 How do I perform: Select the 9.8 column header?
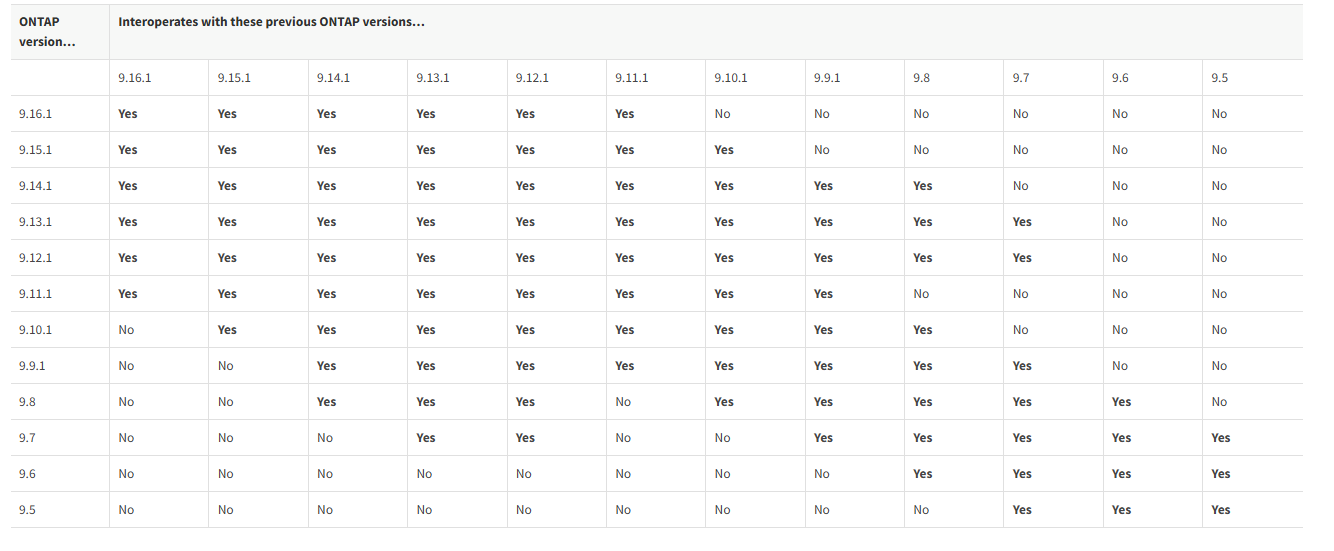[921, 78]
